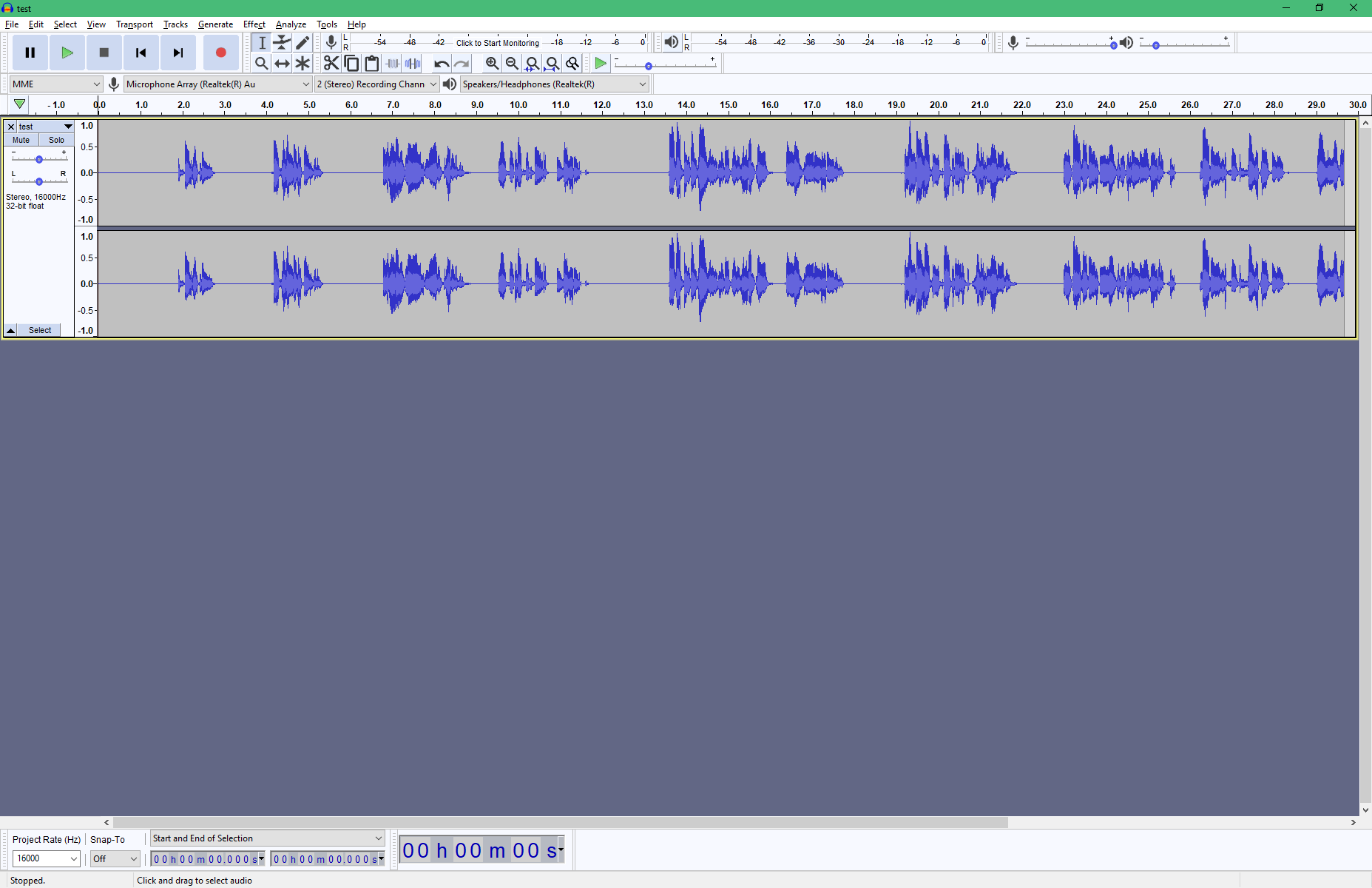The image size is (1372, 888).
Task: Select the Draw tool
Action: click(303, 42)
